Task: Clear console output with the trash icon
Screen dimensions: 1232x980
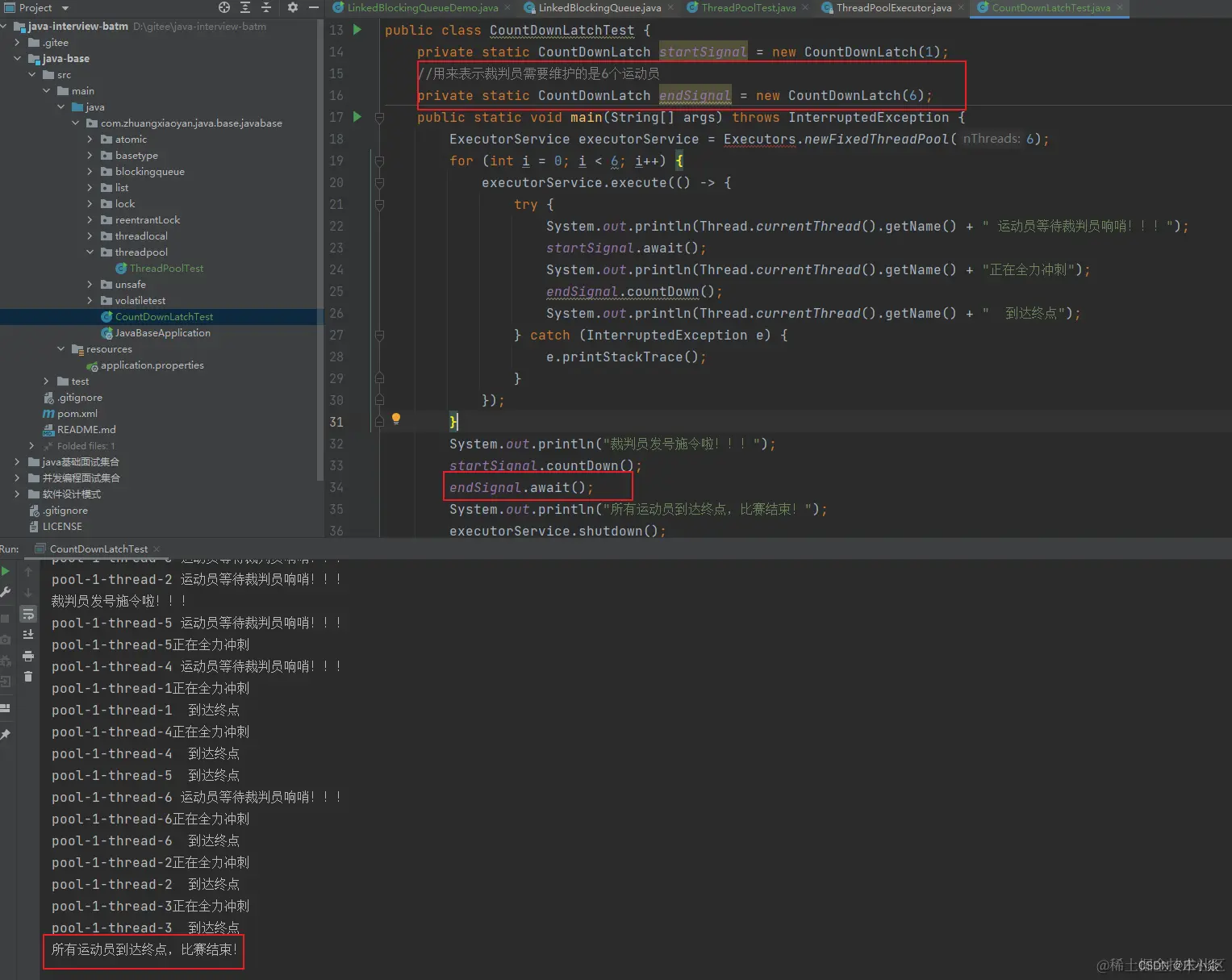Action: click(x=28, y=677)
